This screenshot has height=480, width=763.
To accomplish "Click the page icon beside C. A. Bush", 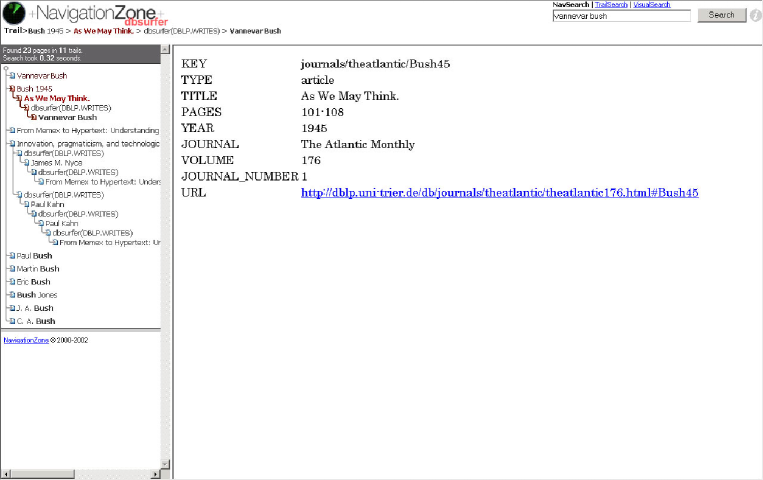I will (12, 321).
